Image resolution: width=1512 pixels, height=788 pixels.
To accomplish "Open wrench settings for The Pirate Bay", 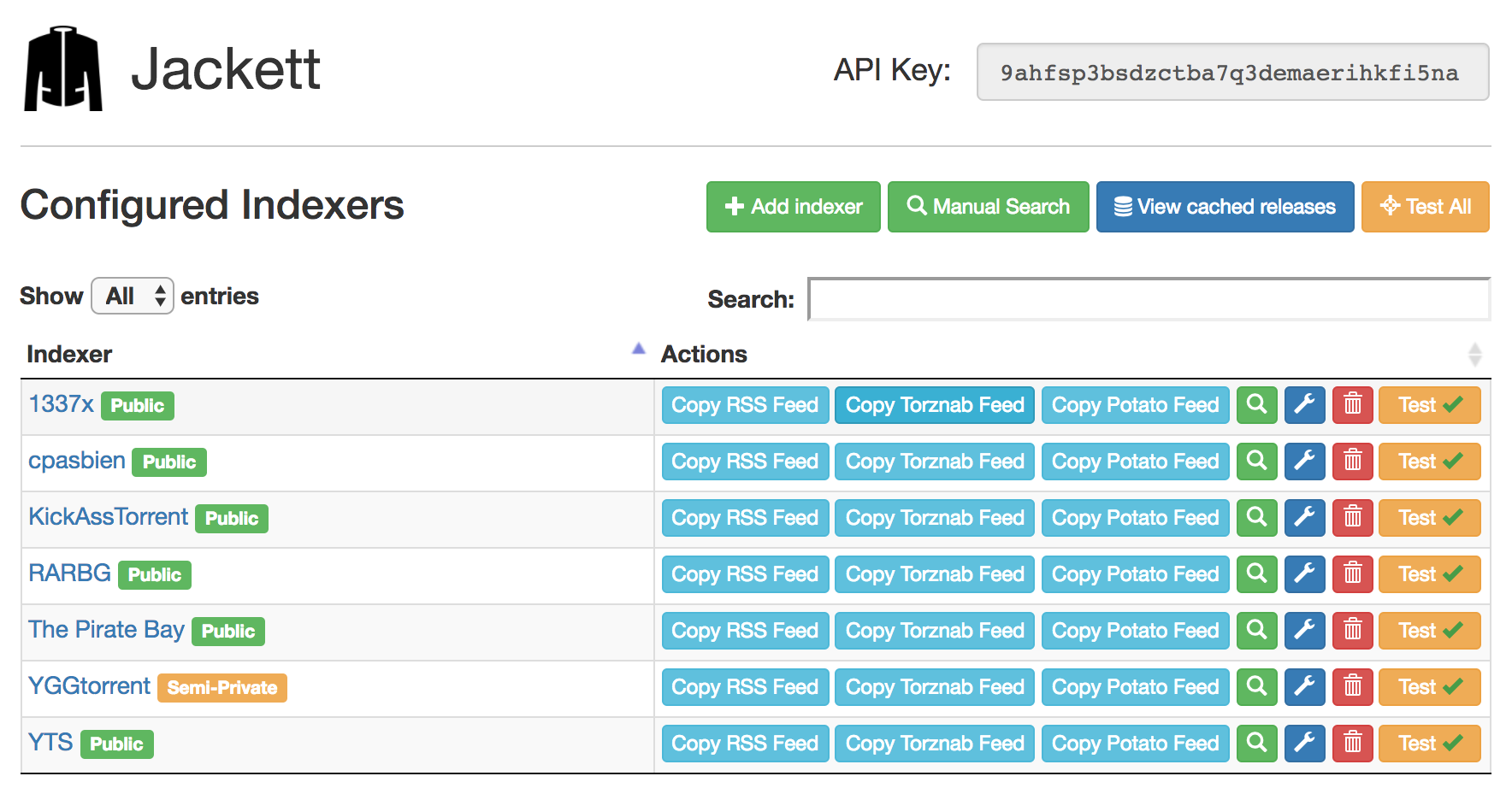I will tap(1304, 631).
